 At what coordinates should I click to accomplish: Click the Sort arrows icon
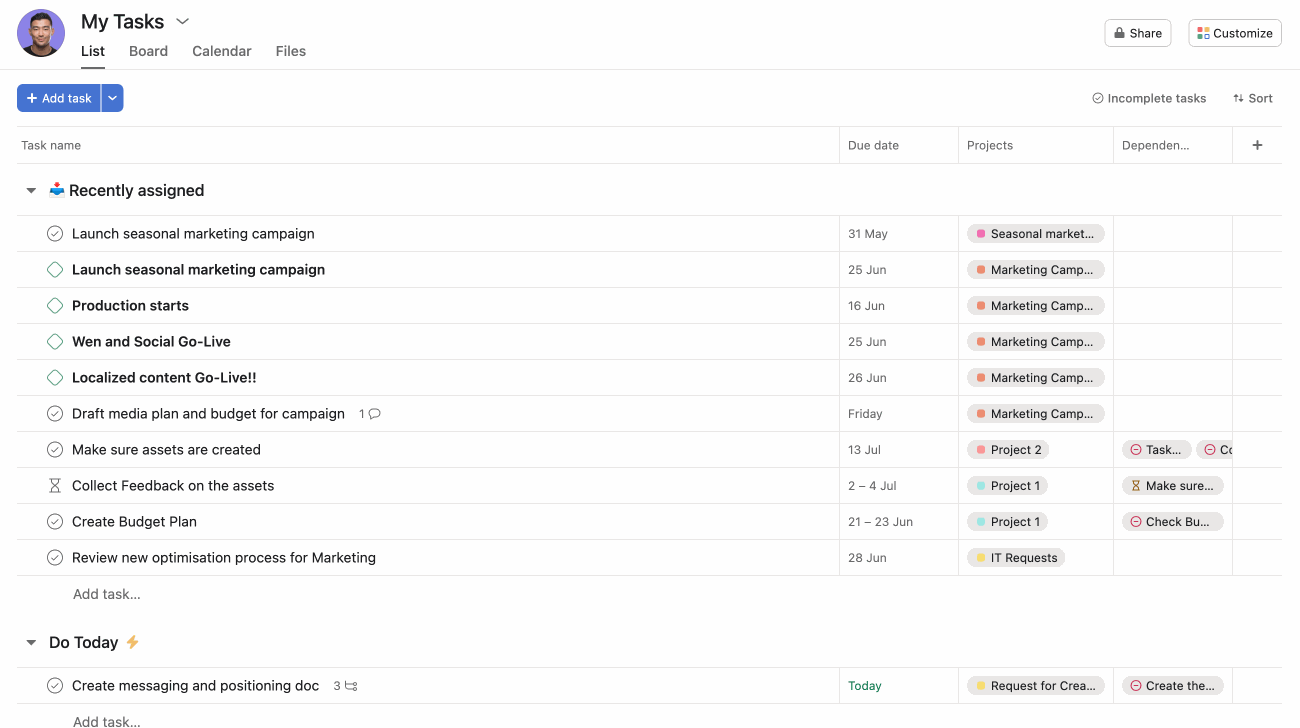(1238, 98)
